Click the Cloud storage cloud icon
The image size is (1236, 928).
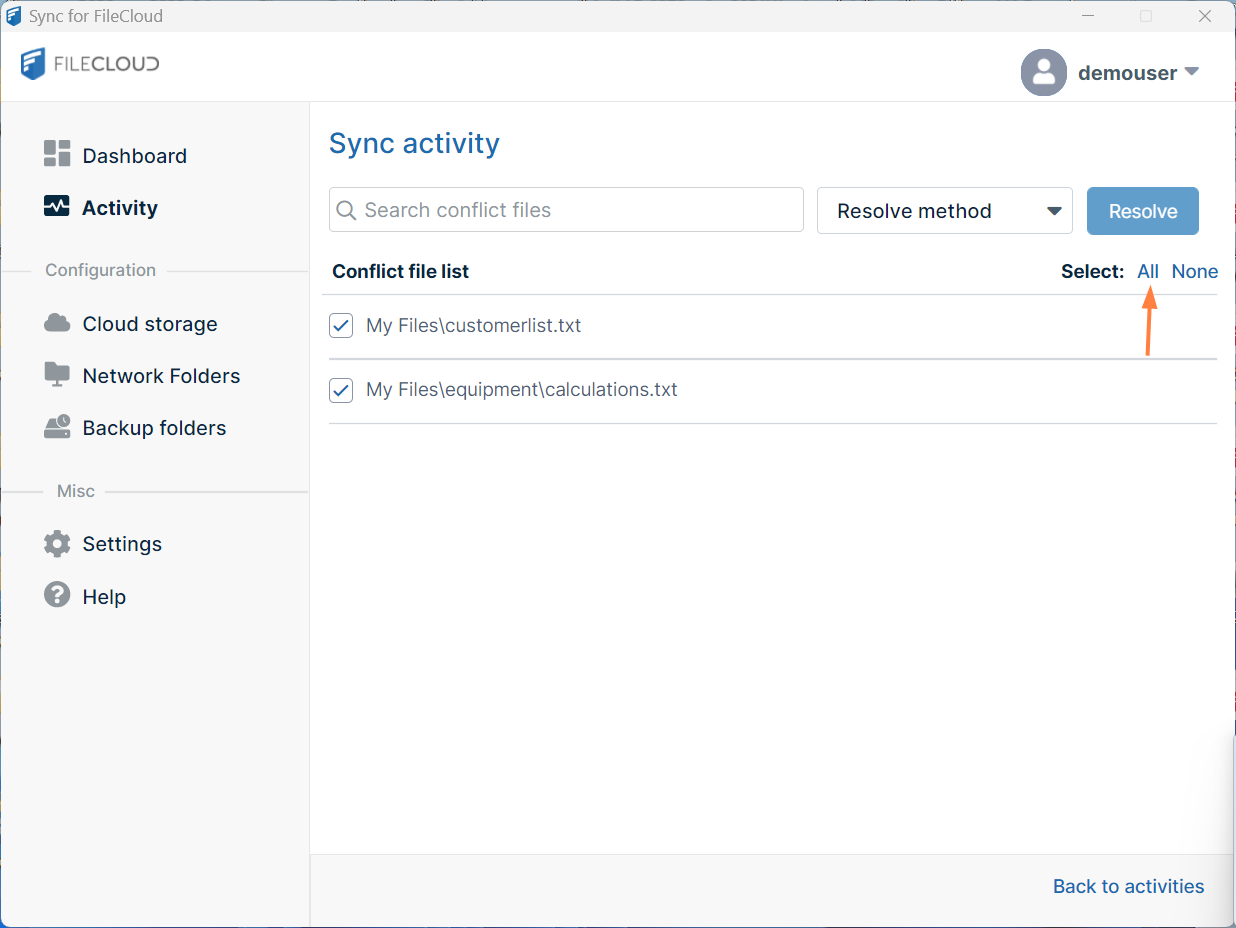(x=57, y=322)
